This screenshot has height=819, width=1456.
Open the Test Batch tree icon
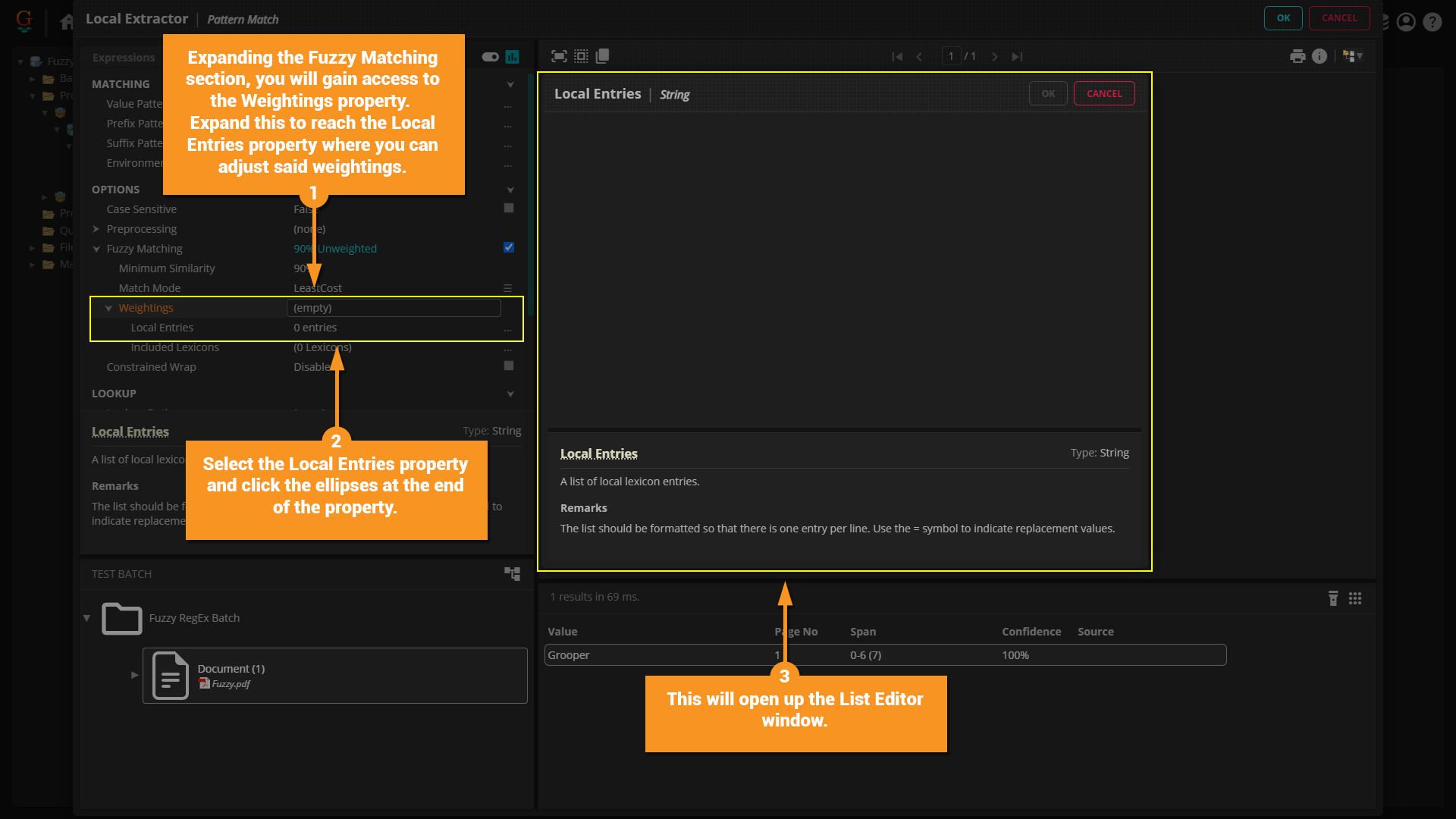tap(513, 574)
